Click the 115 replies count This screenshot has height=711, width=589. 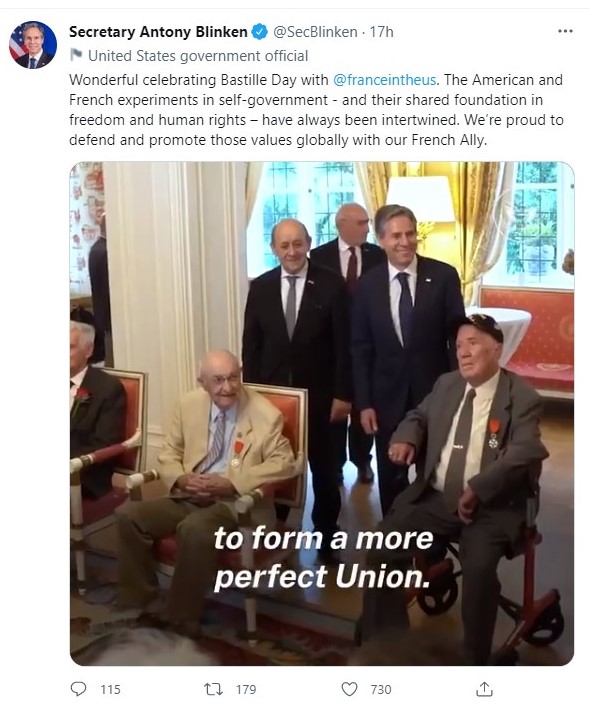pos(110,689)
